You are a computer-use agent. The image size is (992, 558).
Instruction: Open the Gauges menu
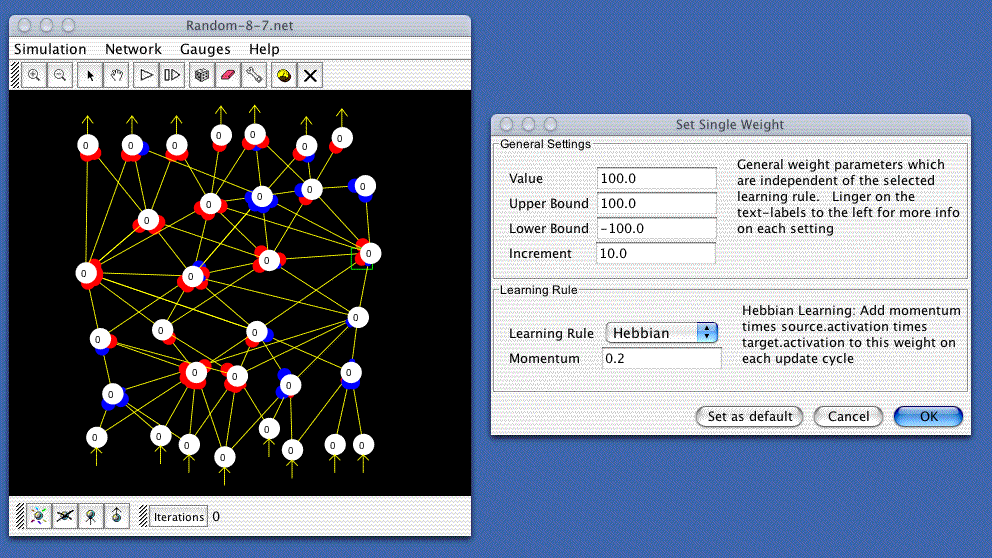coord(205,49)
